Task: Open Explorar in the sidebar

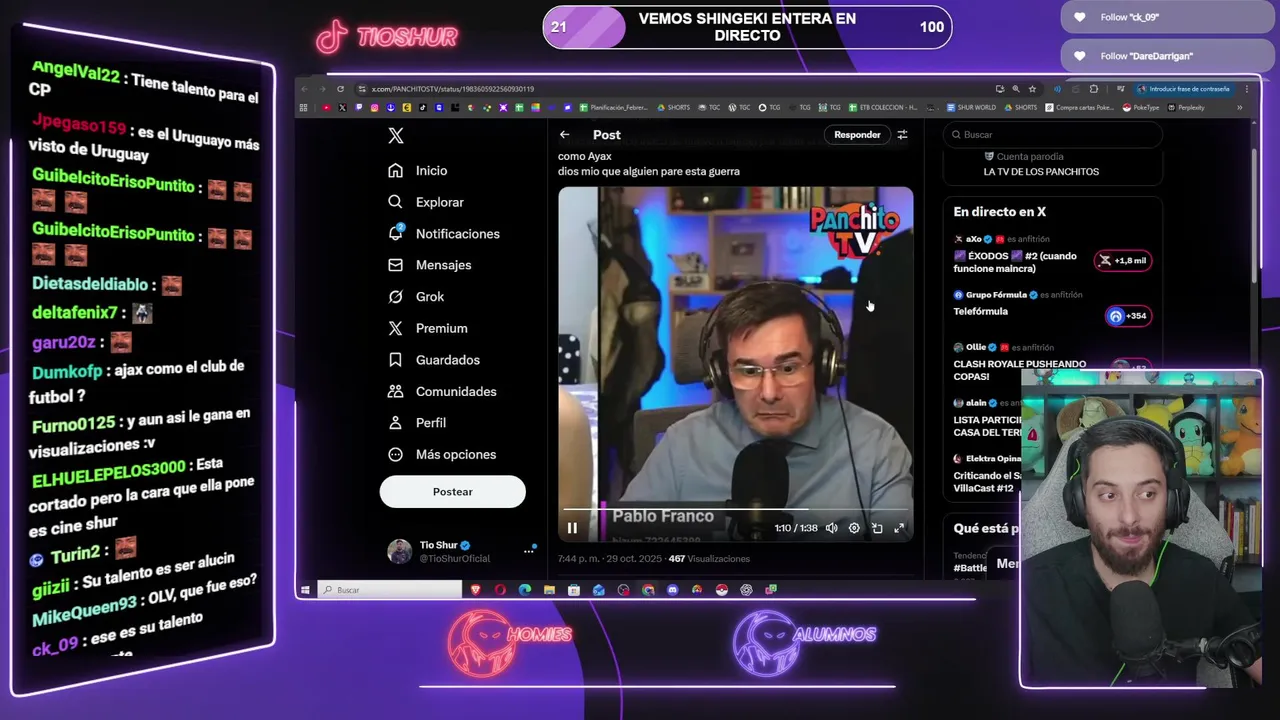Action: (426, 202)
